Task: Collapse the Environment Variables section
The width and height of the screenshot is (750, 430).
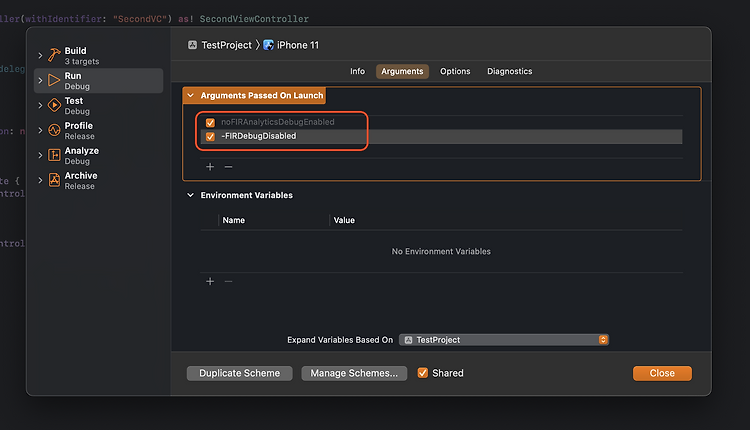Action: click(x=190, y=195)
